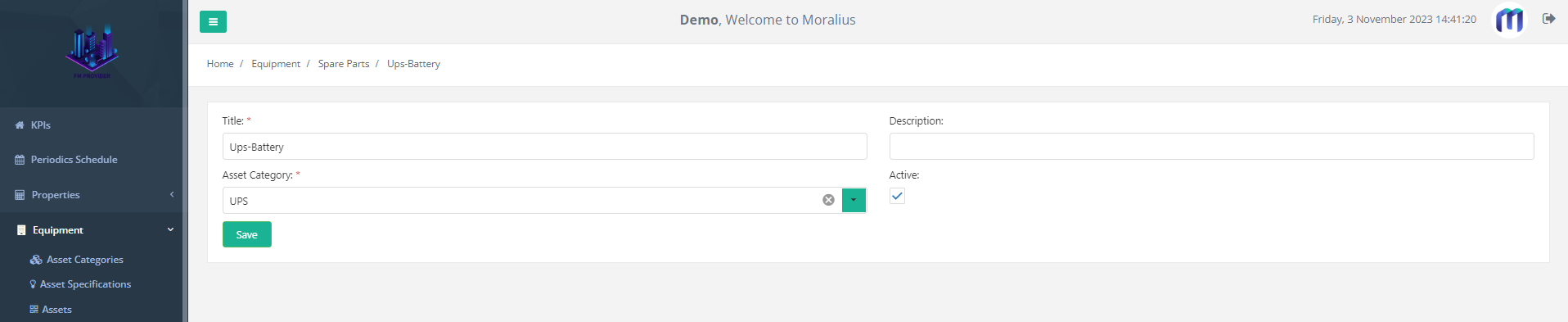This screenshot has height=322, width=1568.
Task: Go to Spare Parts breadcrumb link
Action: tap(344, 64)
